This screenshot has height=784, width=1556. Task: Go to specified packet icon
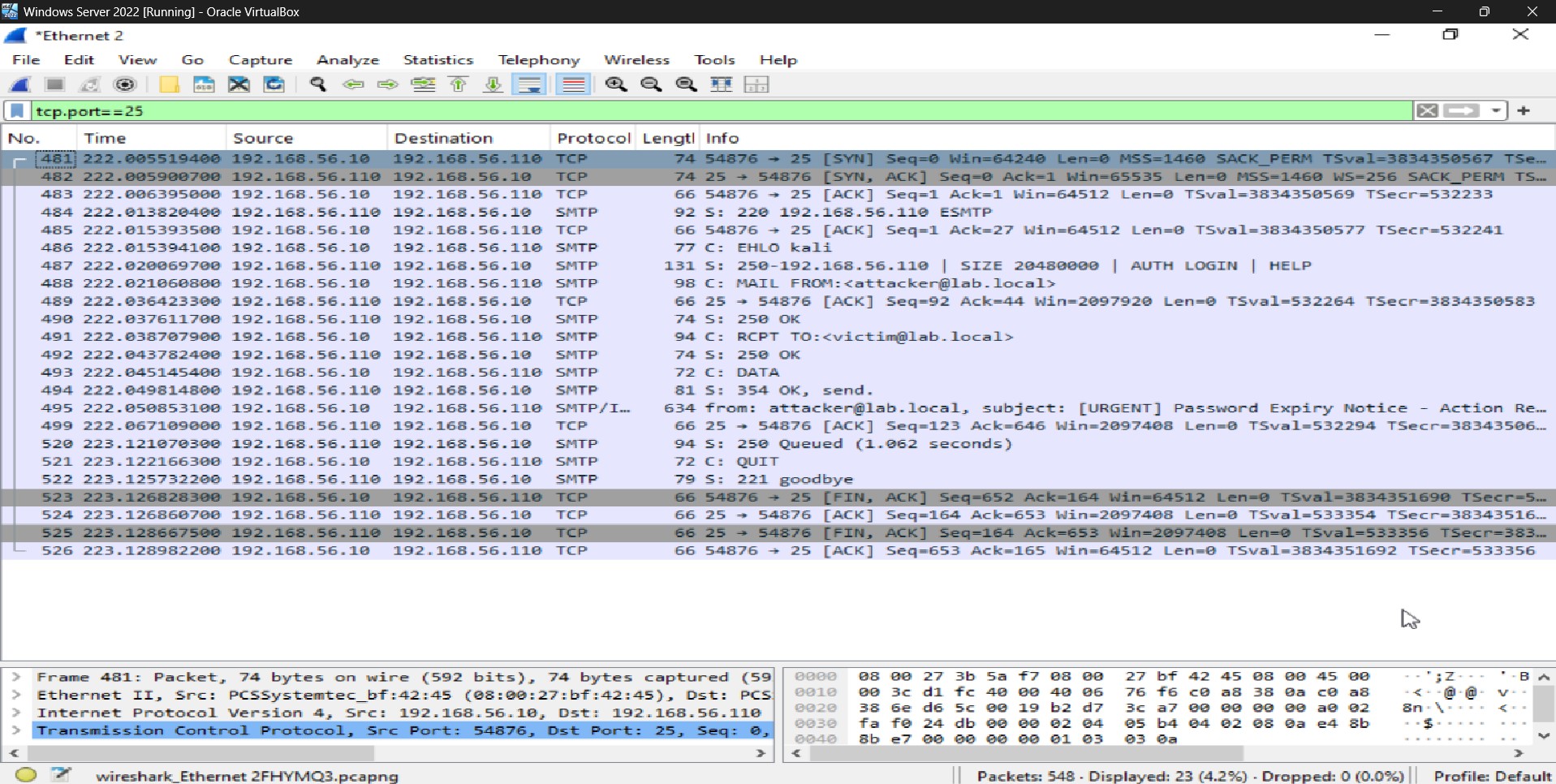pos(423,84)
